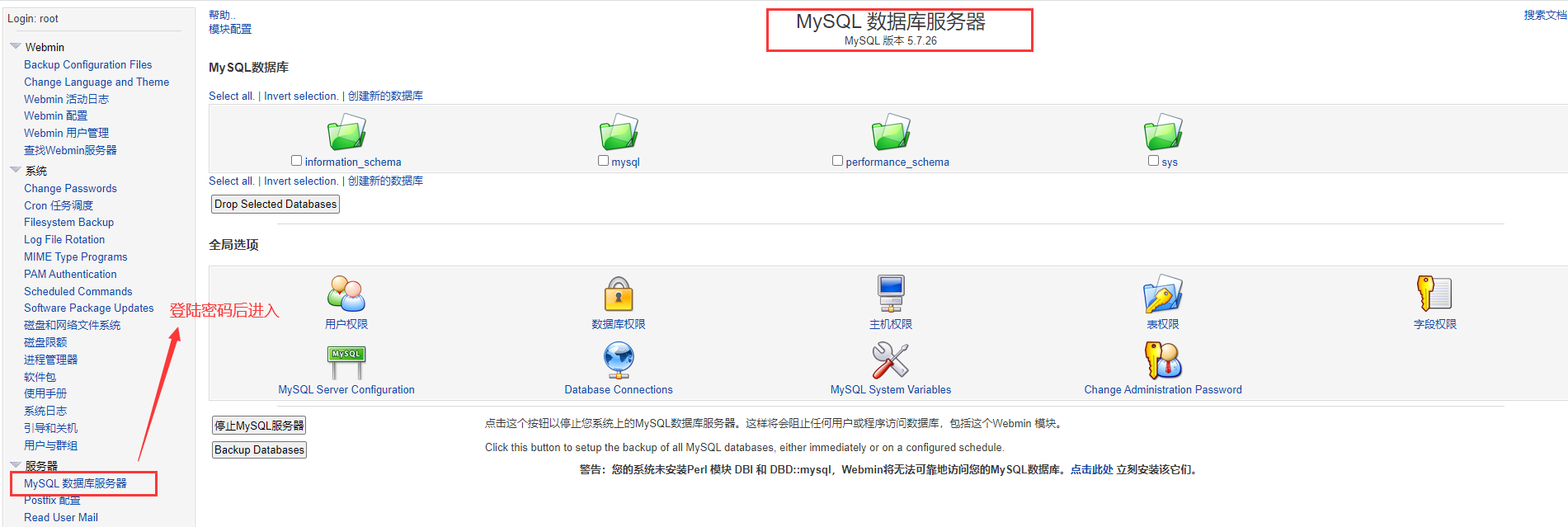Click upper Select all. link

coord(232,96)
